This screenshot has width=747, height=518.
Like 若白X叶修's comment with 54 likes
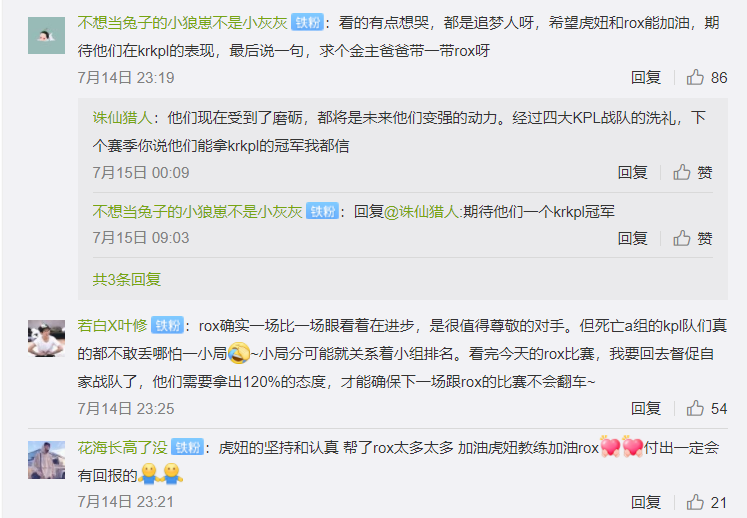707,408
